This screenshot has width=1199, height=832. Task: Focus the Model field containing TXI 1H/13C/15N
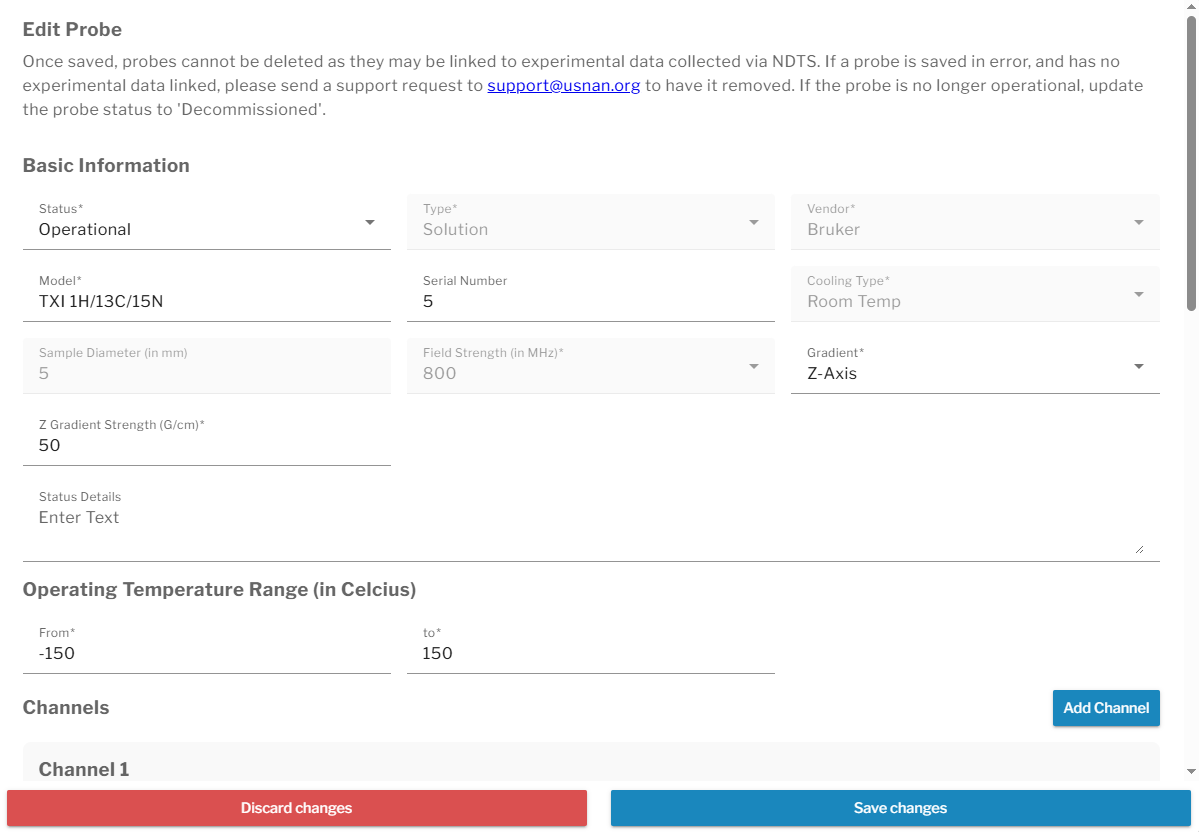(x=206, y=294)
